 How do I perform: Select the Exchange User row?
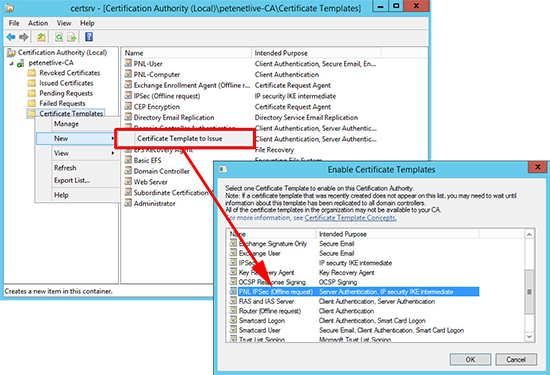tap(354, 253)
